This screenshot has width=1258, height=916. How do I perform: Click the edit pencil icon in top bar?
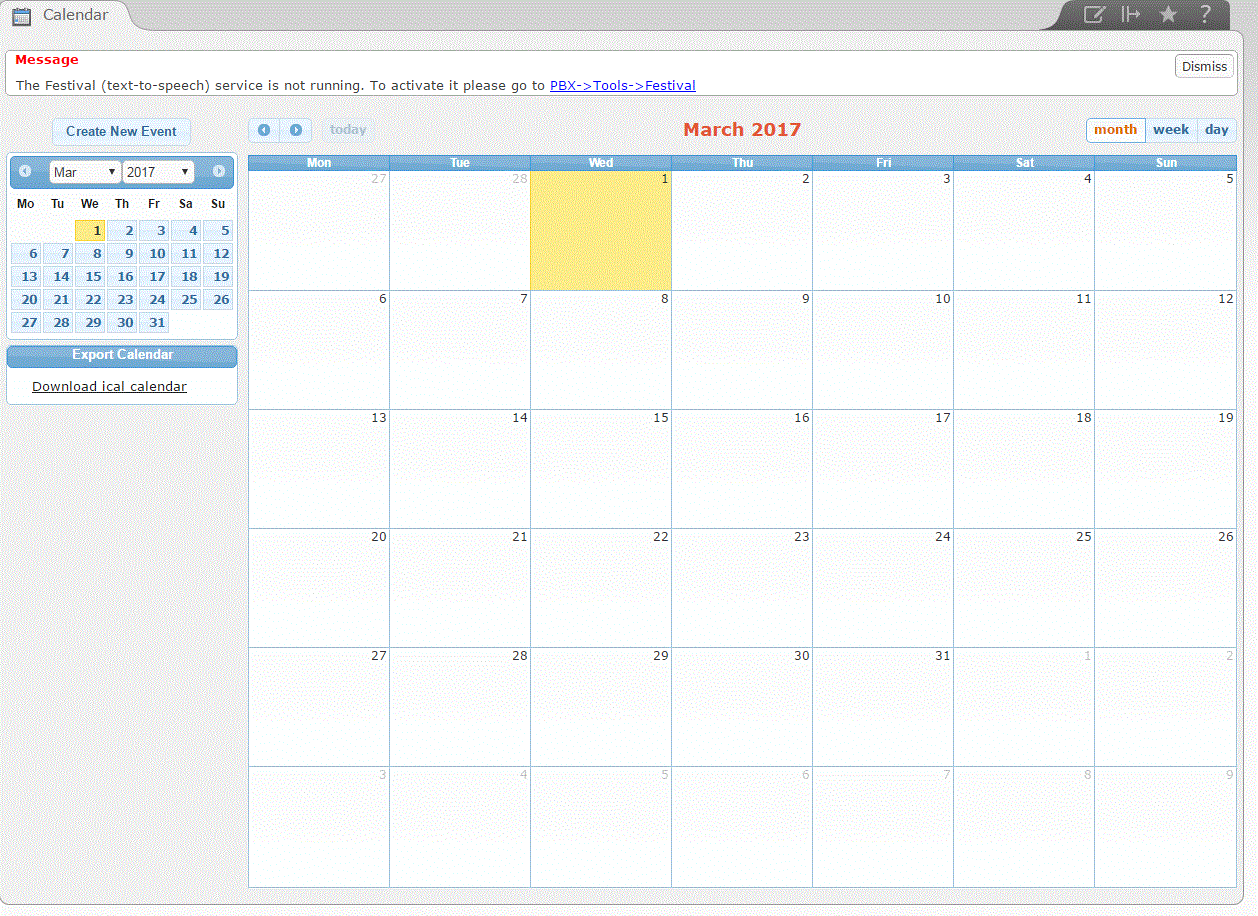(1095, 14)
